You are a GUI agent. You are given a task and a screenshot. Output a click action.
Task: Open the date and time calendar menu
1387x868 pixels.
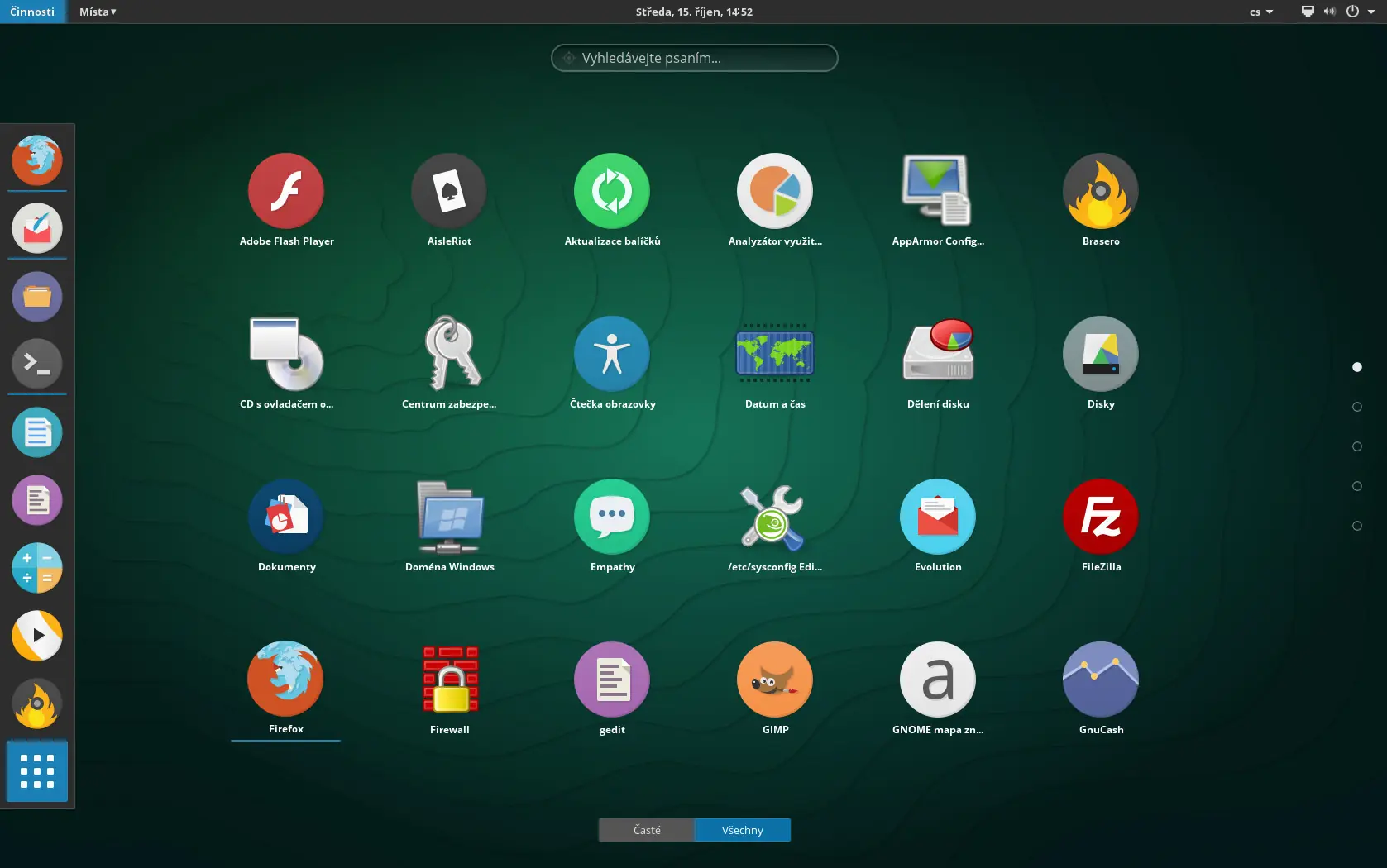694,12
